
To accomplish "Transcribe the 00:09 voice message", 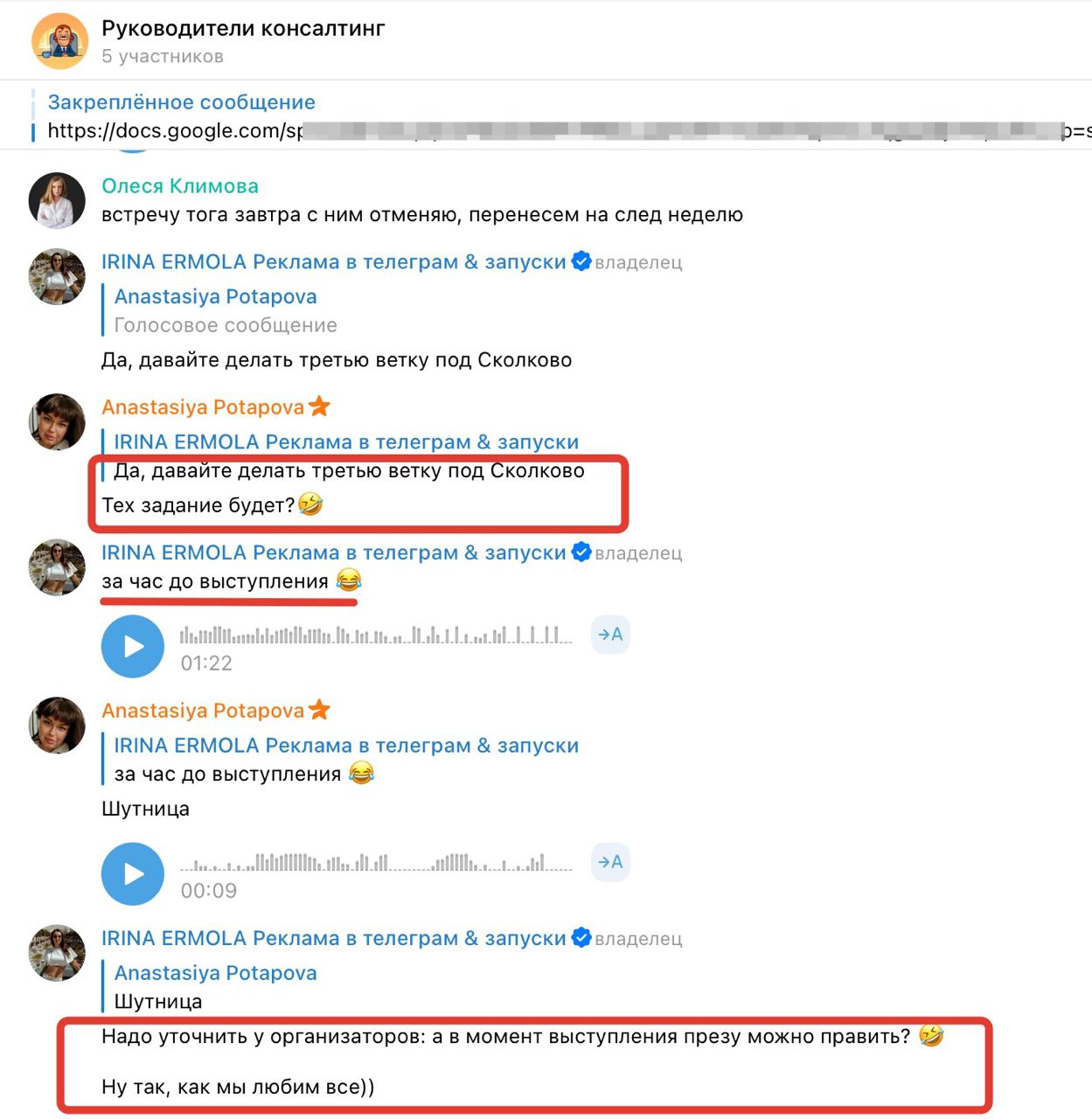I will point(610,862).
